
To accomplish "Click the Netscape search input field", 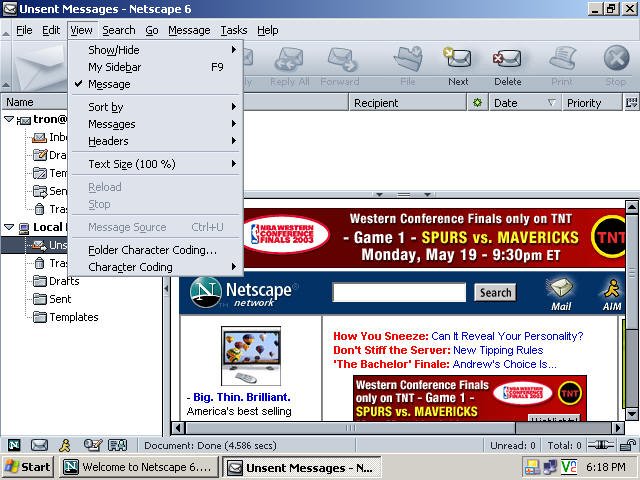I will tap(399, 292).
